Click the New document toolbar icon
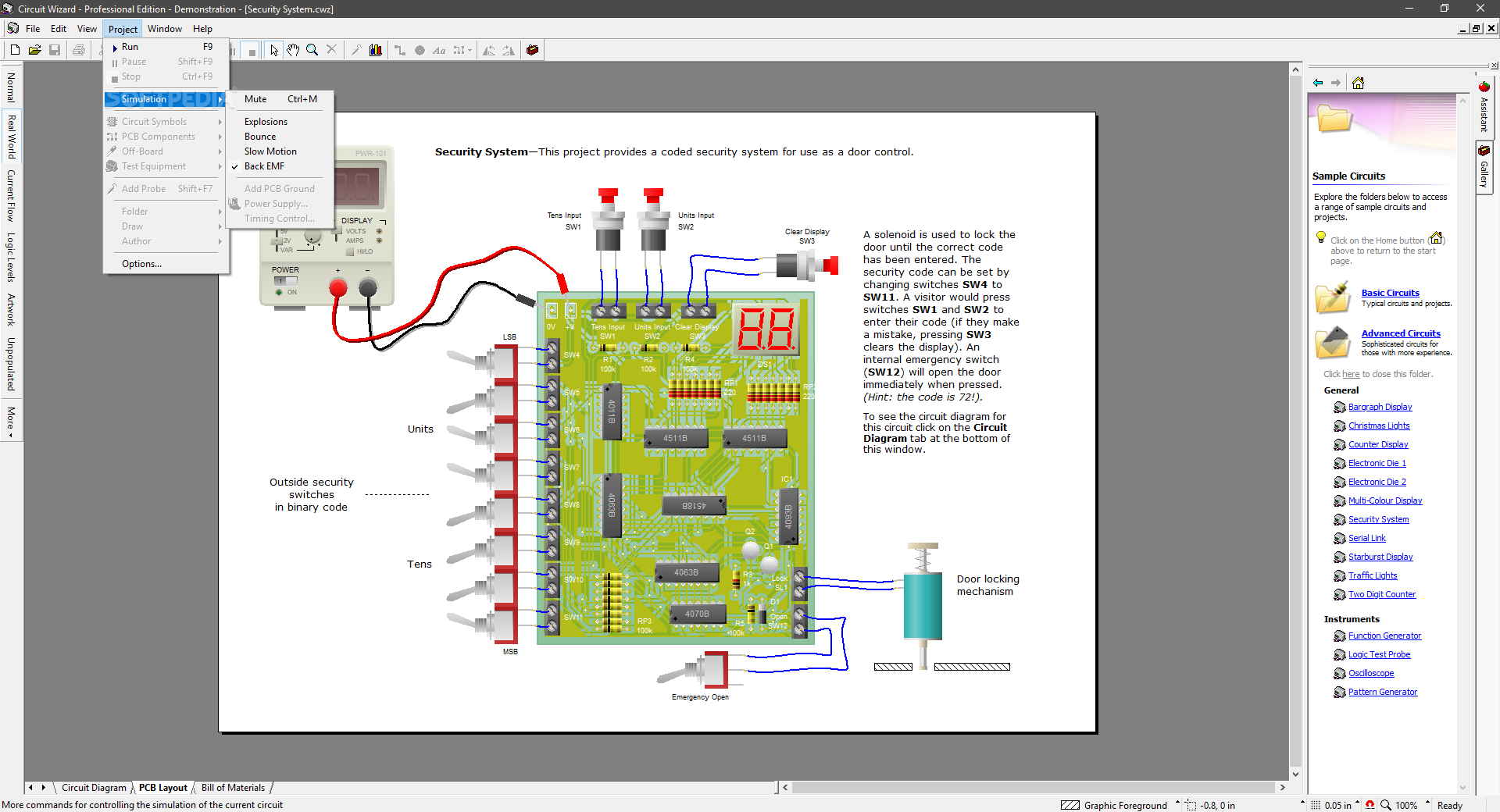Screen dimensions: 1500x812 point(15,50)
